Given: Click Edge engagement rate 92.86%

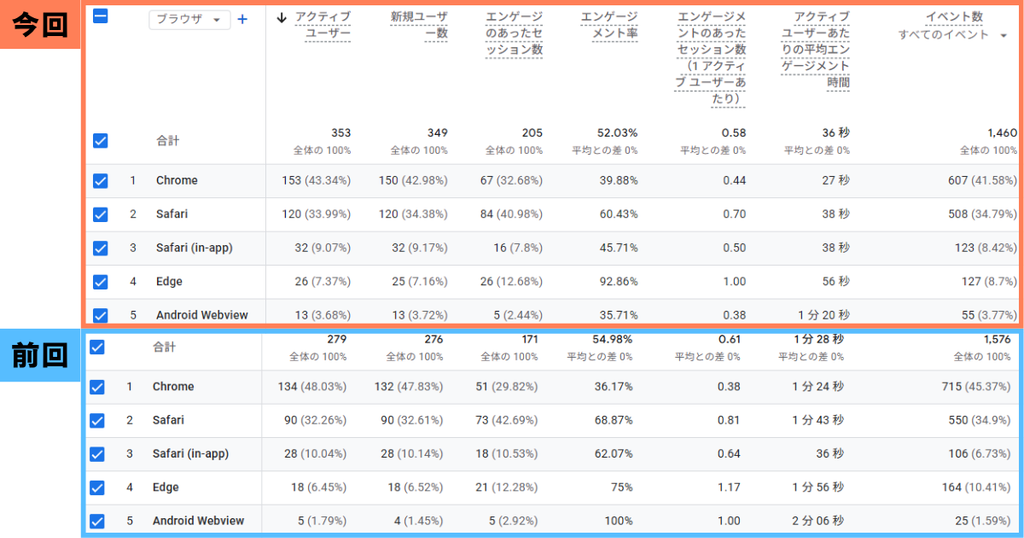Looking at the screenshot, I should [618, 282].
